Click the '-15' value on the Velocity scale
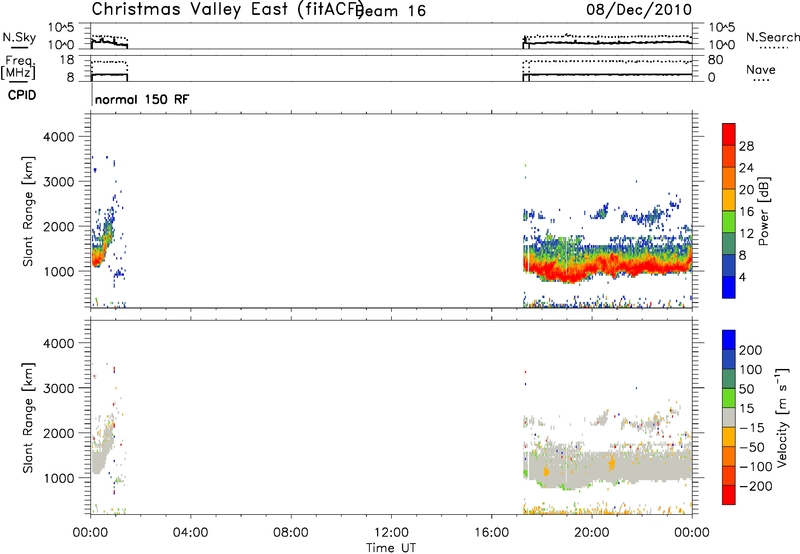The width and height of the screenshot is (800, 554). 752,428
